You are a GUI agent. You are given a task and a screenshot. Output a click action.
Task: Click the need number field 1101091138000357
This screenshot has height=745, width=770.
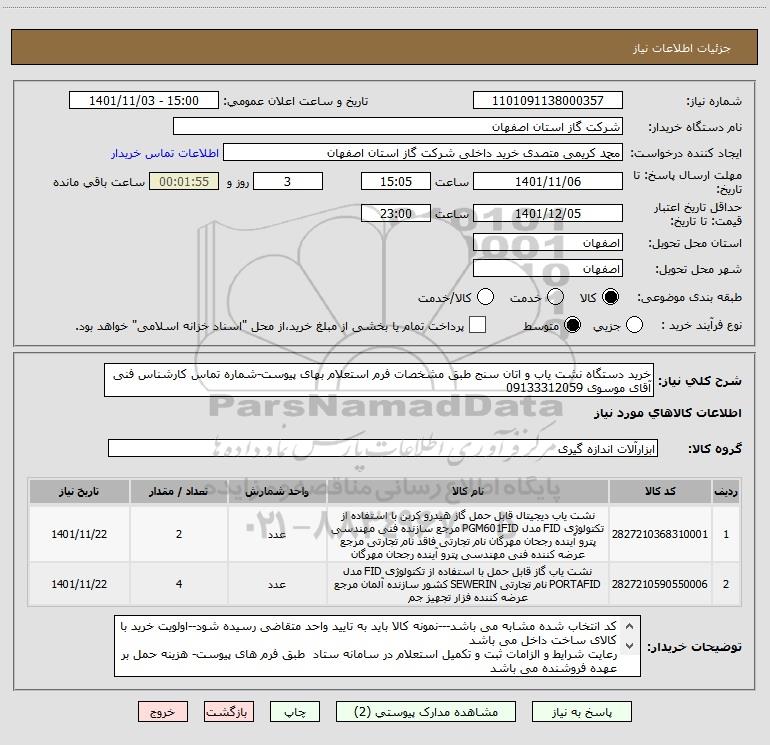tap(548, 101)
